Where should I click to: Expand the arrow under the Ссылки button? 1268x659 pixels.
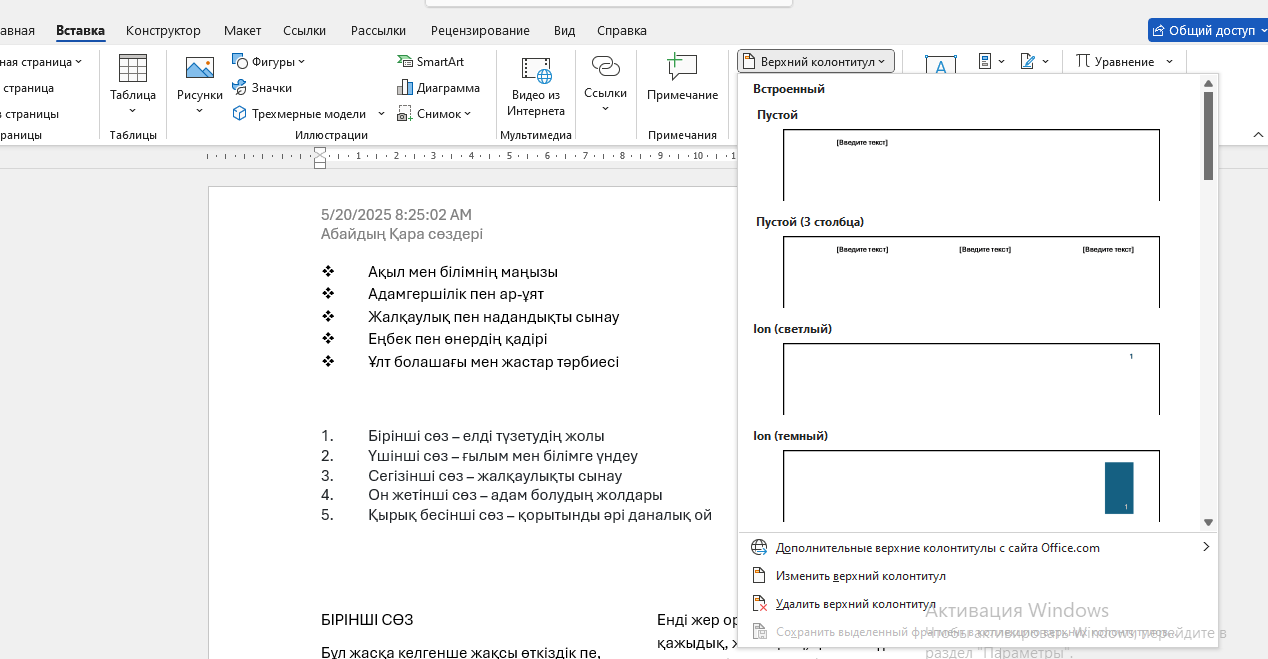[x=605, y=108]
